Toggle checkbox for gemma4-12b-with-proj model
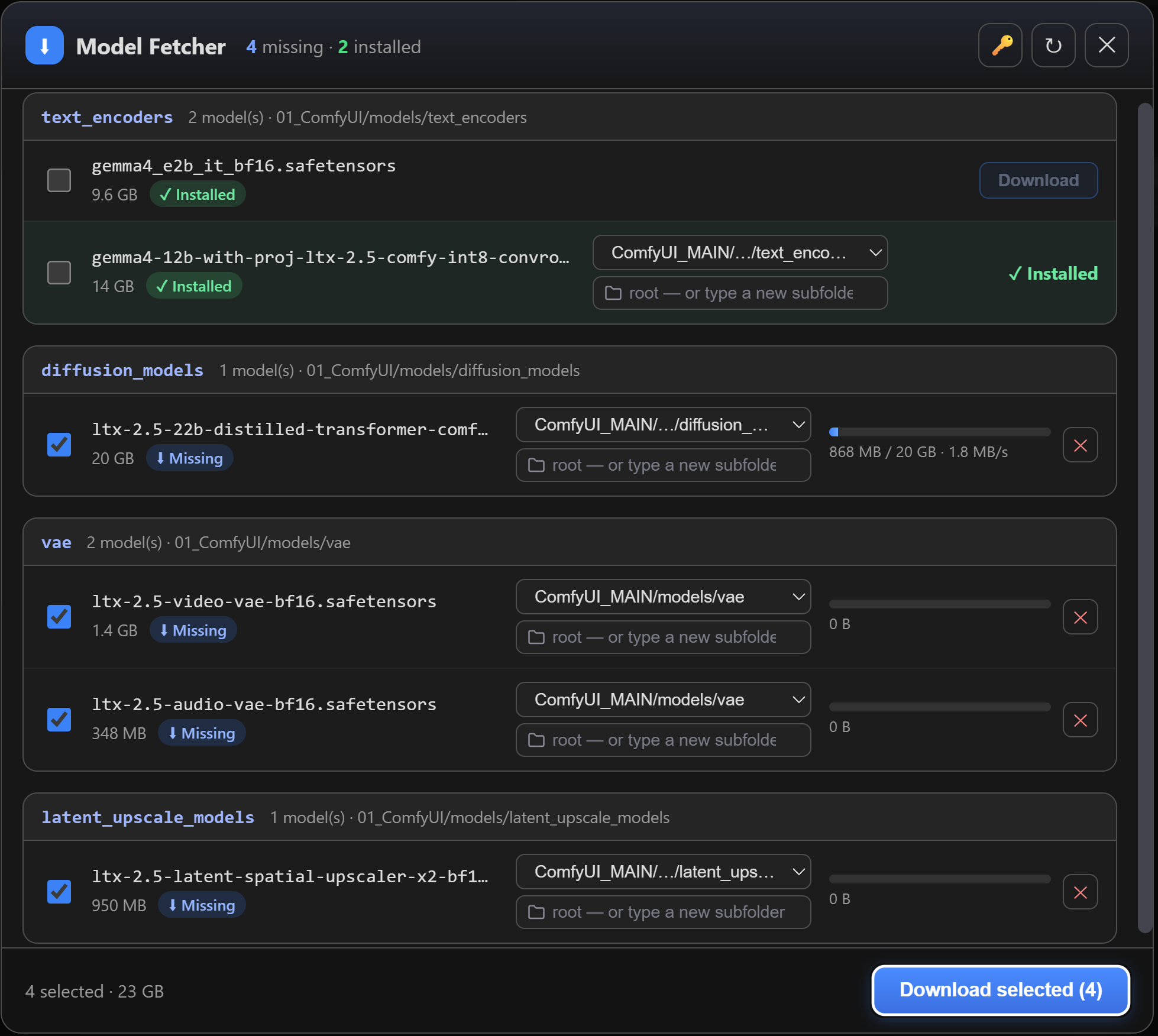This screenshot has width=1158, height=1036. tap(59, 273)
